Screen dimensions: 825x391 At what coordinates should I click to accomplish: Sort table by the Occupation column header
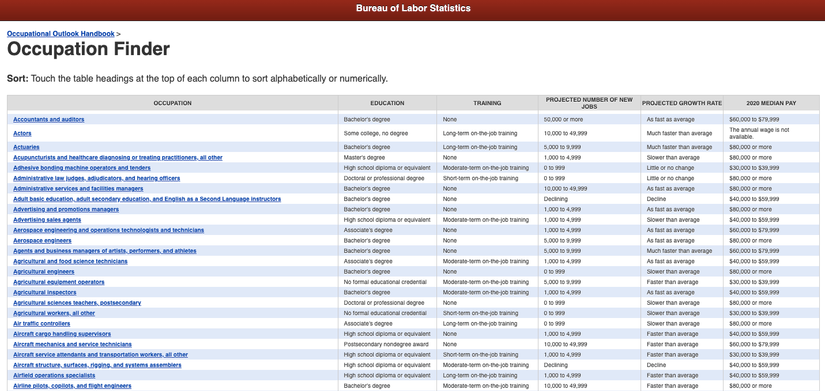[x=173, y=103]
